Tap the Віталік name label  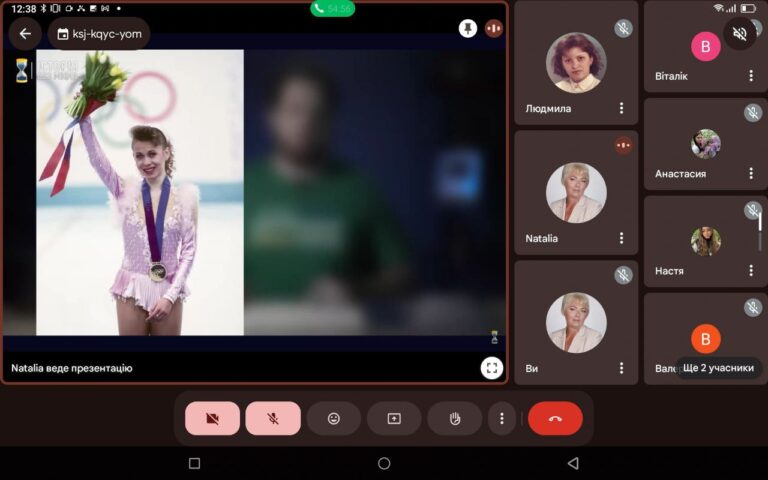coord(671,76)
